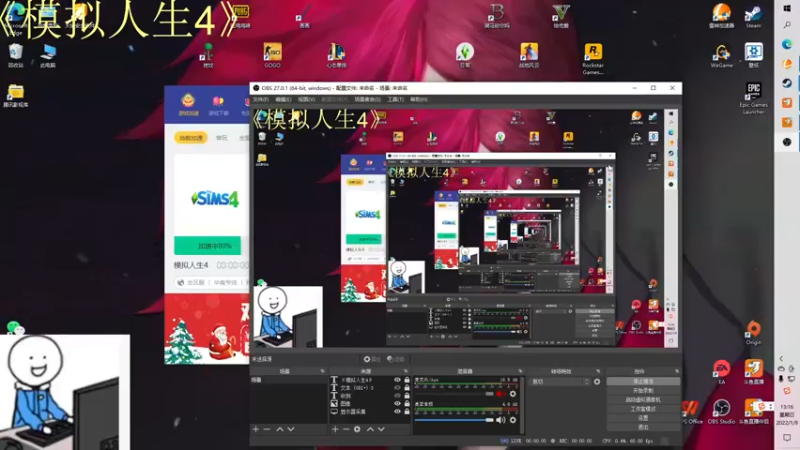Open the PUBG desktop shortcut
The image size is (800, 450).
click(241, 16)
